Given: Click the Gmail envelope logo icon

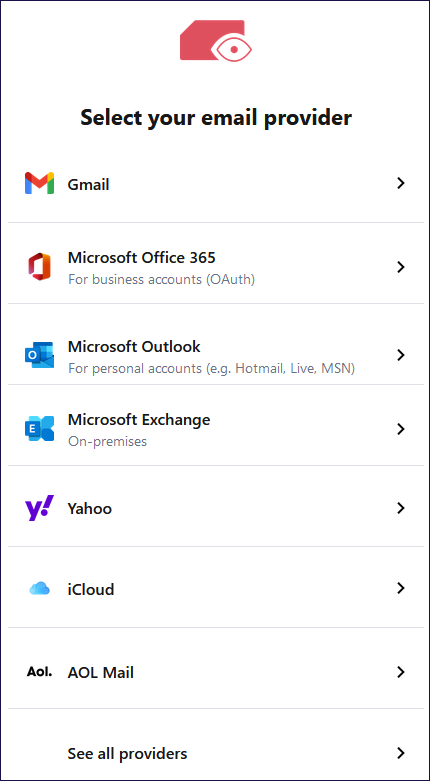Looking at the screenshot, I should 39,183.
